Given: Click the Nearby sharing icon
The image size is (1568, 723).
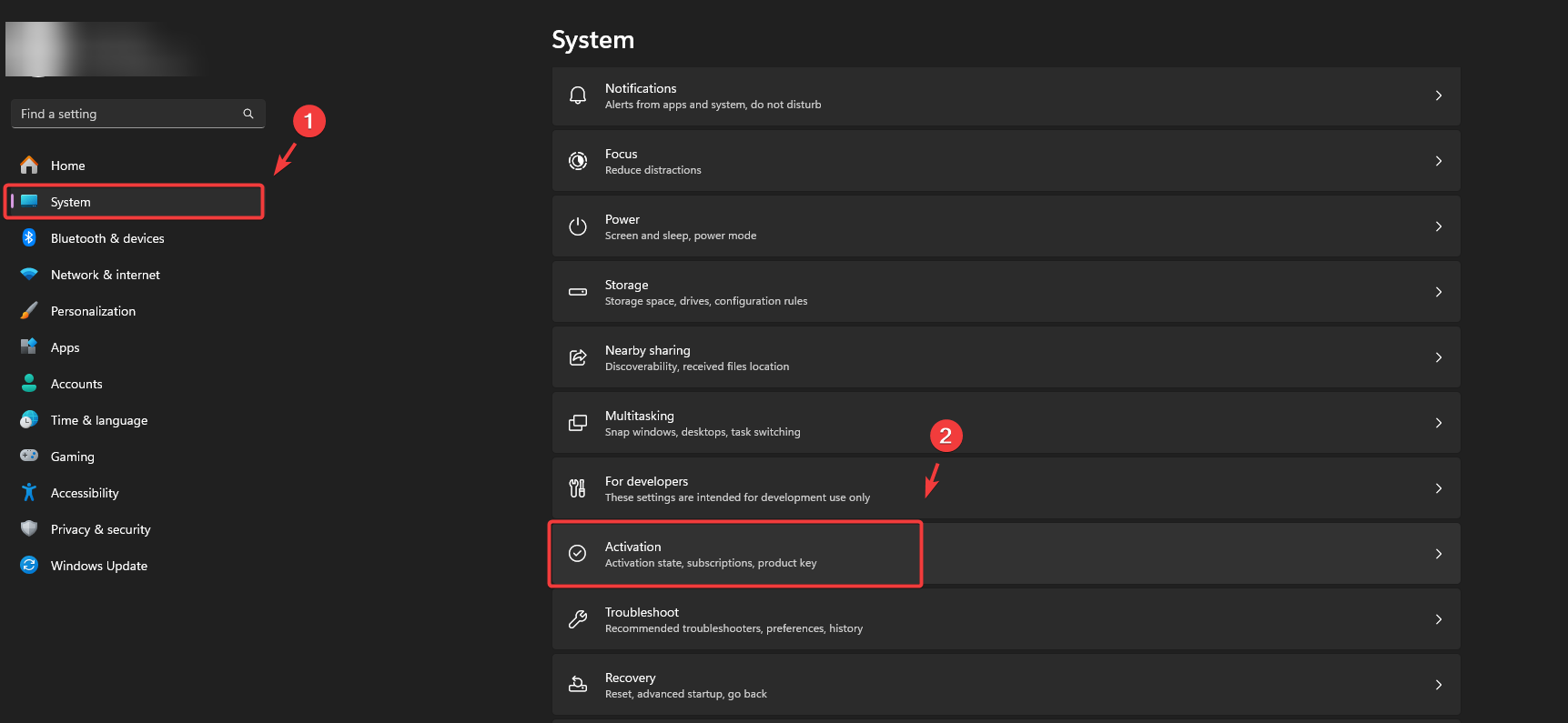Looking at the screenshot, I should pyautogui.click(x=578, y=357).
